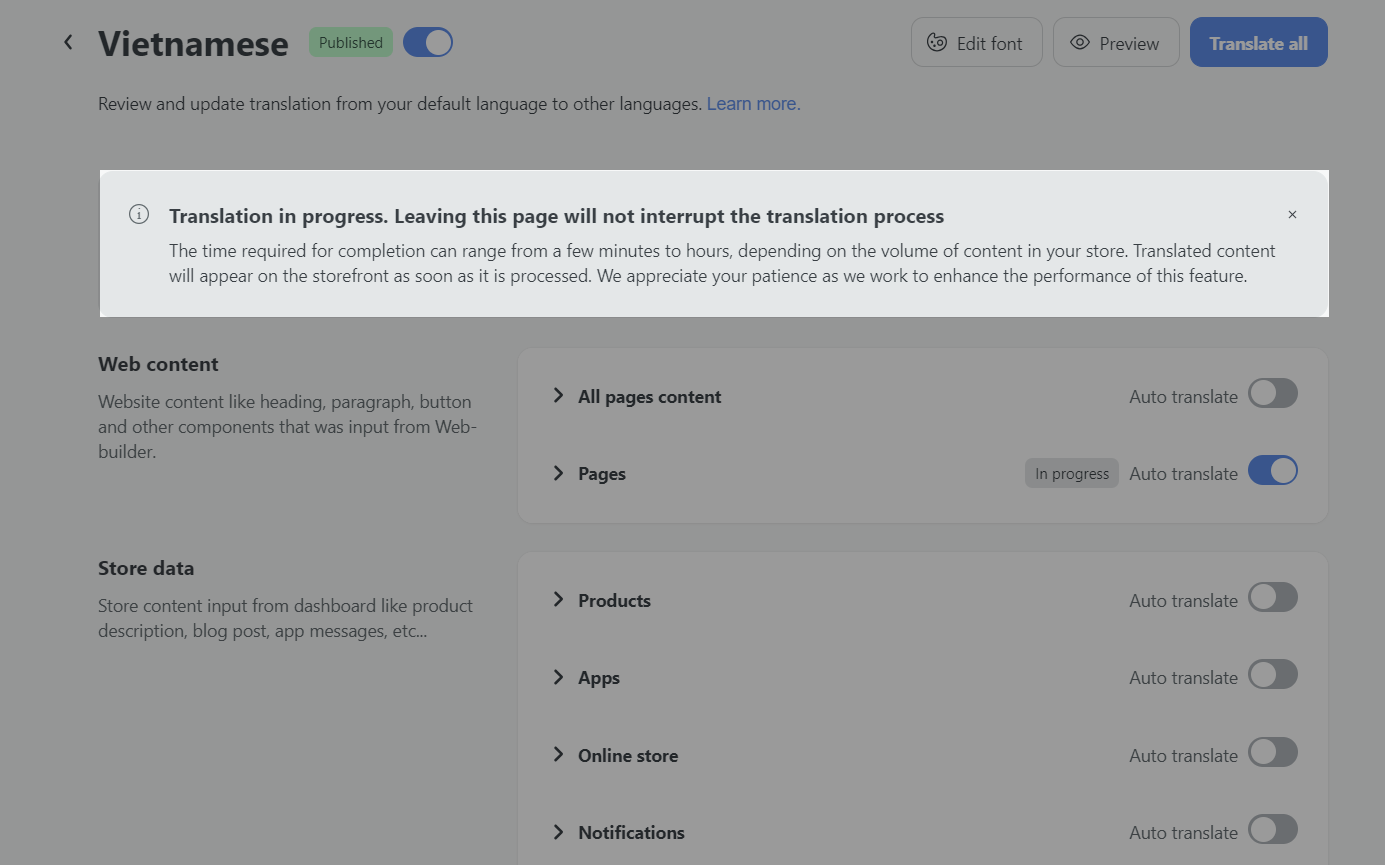Disable Auto translate for Pages

click(1272, 471)
